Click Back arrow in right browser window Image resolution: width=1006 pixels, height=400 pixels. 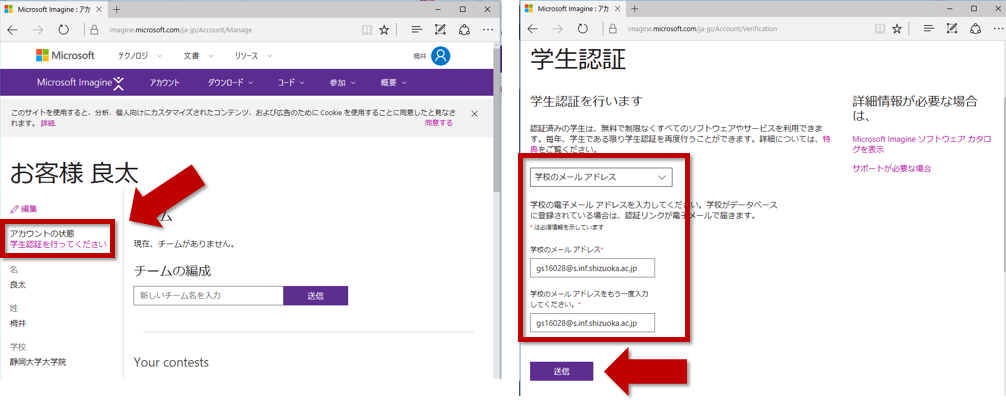point(533,29)
